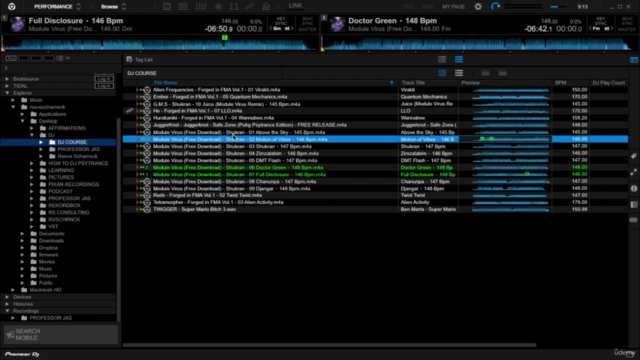Click horizontal scrollbar under track list
The height and width of the screenshot is (360, 640).
(329, 345)
